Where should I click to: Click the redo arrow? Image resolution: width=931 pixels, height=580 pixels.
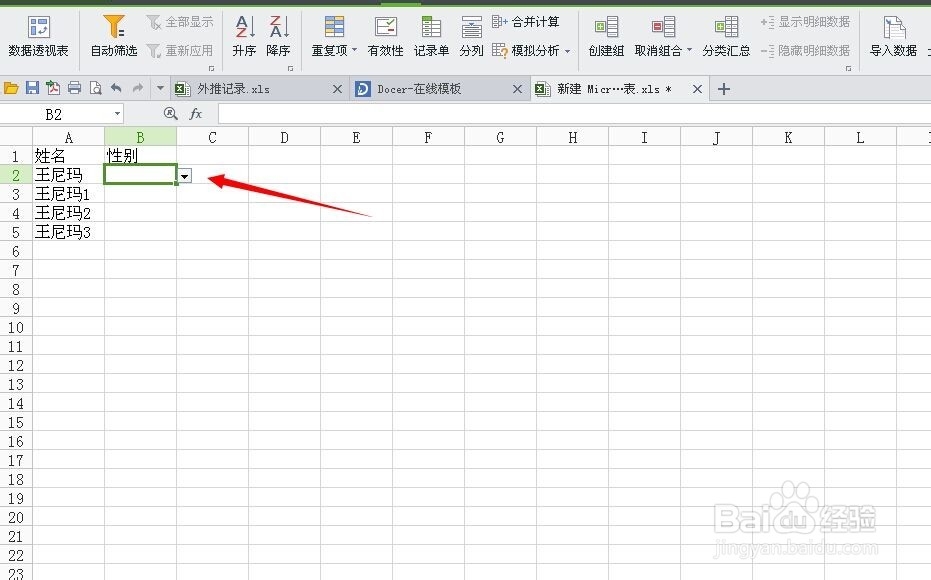(x=138, y=88)
